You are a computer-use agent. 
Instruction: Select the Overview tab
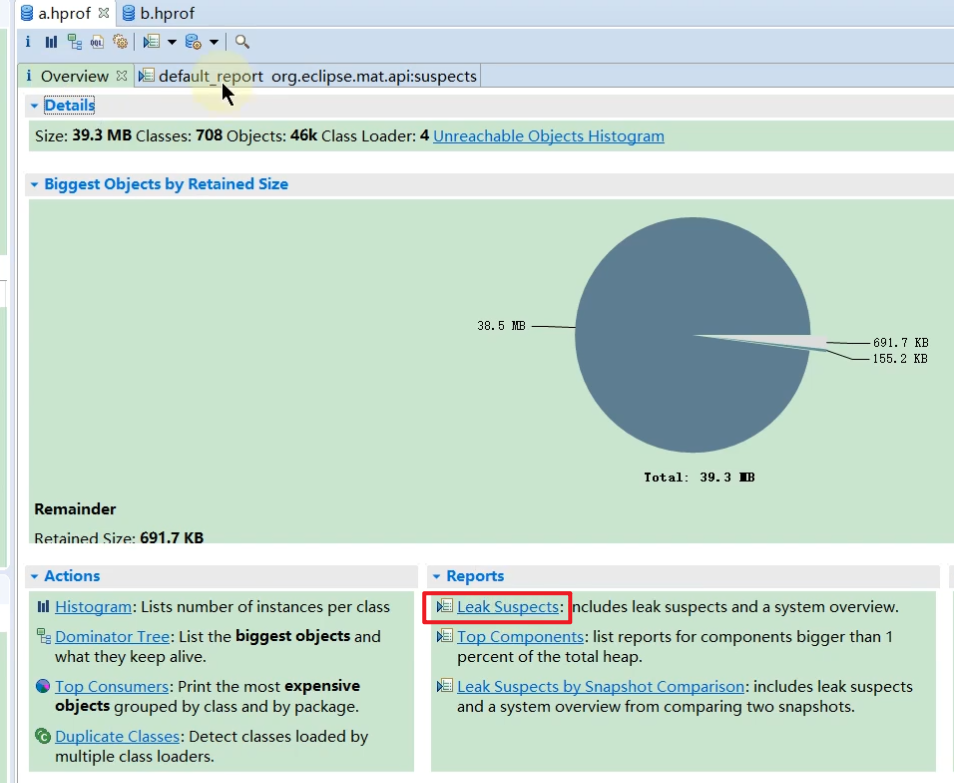click(74, 76)
